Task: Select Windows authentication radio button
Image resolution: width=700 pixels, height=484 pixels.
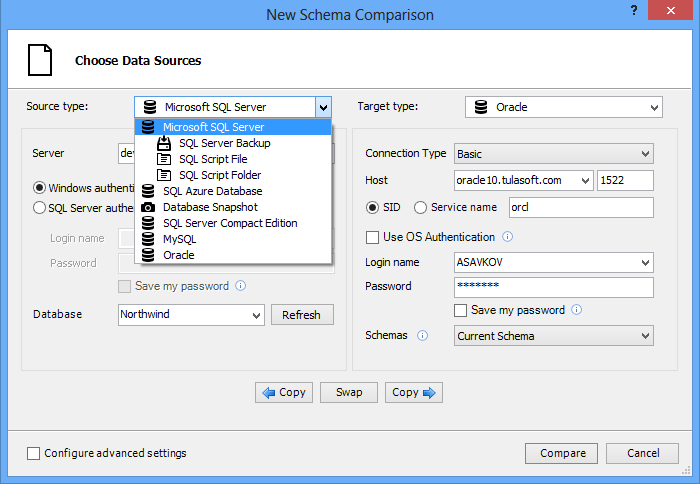Action: [x=39, y=188]
